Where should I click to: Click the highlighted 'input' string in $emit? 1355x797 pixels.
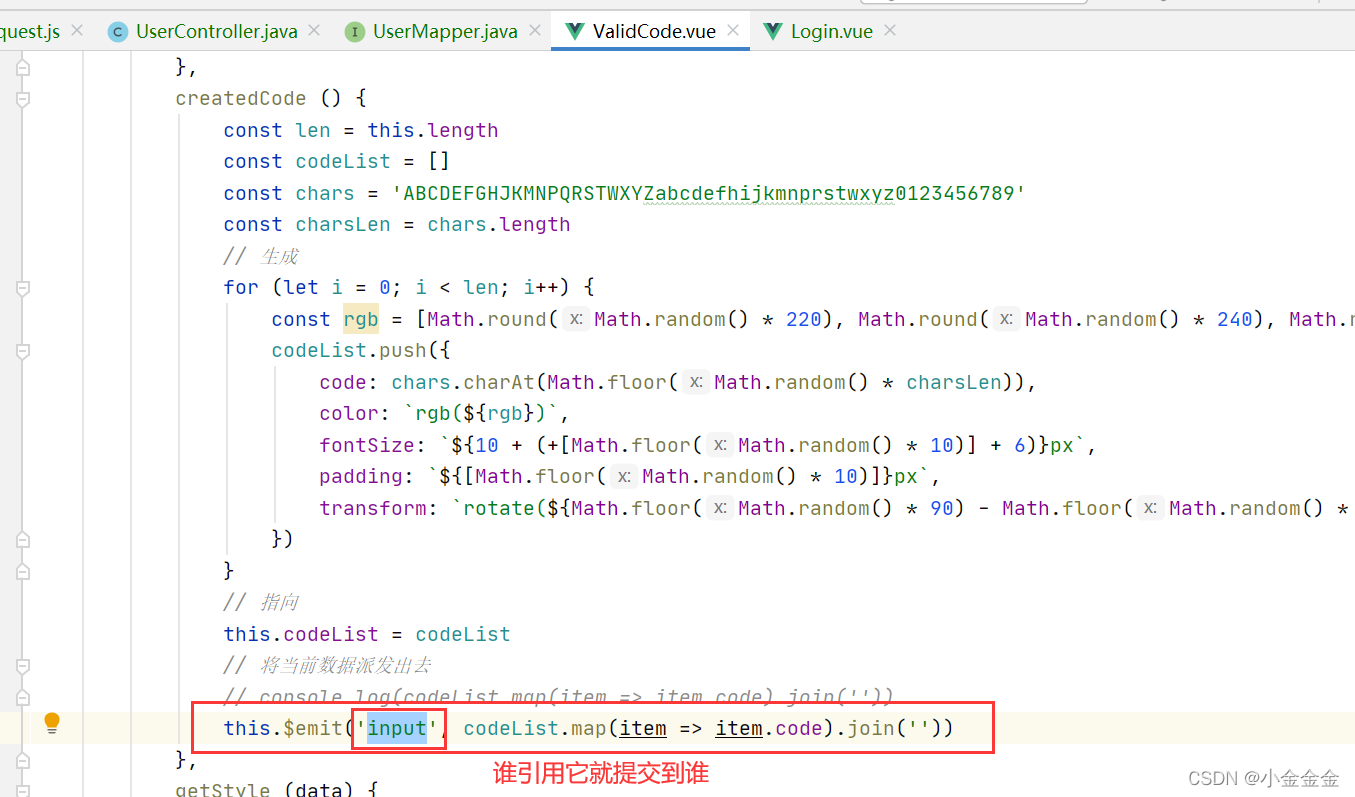click(396, 728)
